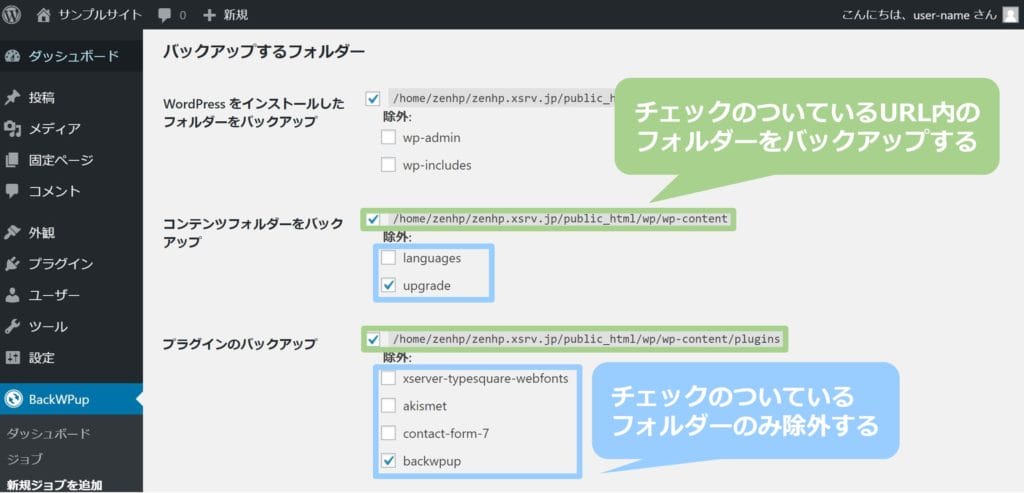
Task: Uncheck the wp-content/plugins folder backup checkbox
Action: (x=374, y=339)
